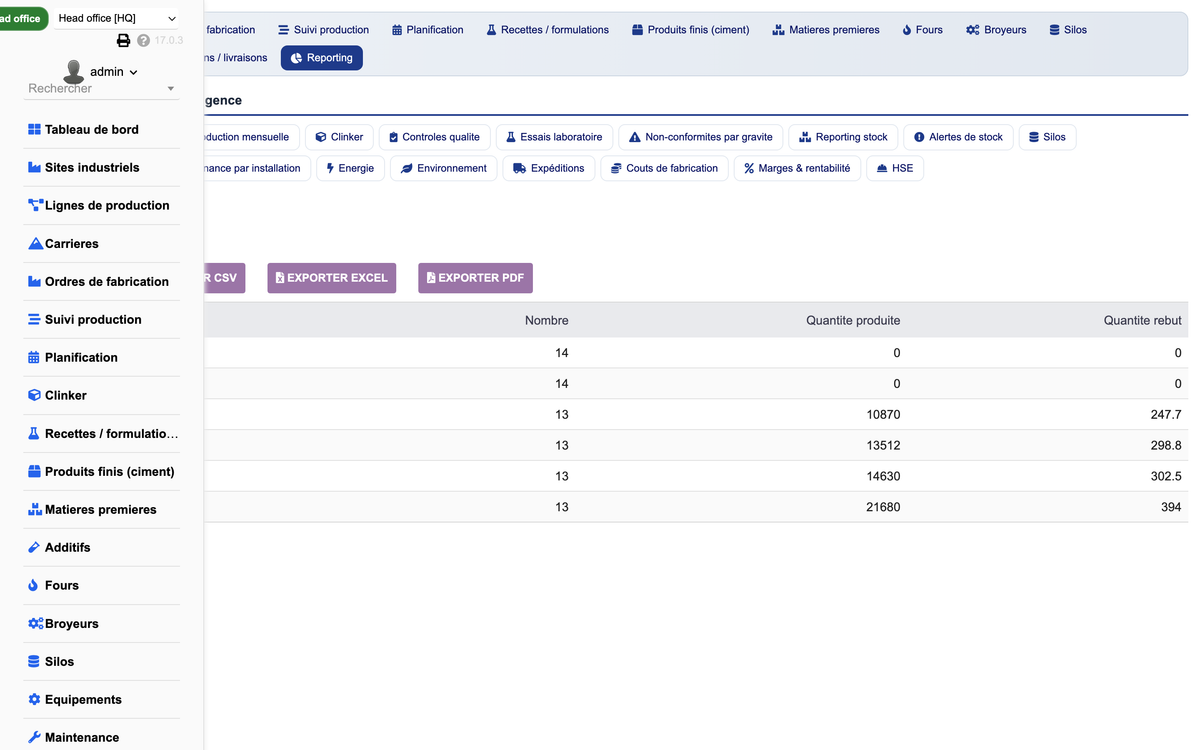Open the Alertes de stock report

click(958, 137)
